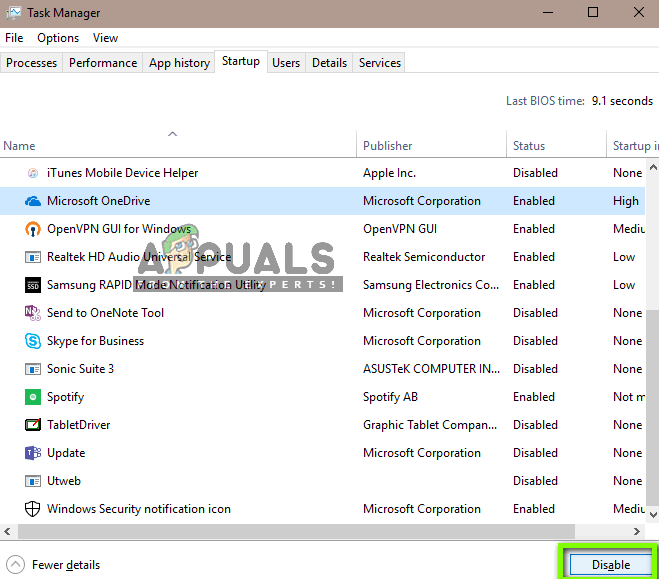Select the iTunes Mobile Device Helper row
This screenshot has width=659, height=579.
coord(322,173)
